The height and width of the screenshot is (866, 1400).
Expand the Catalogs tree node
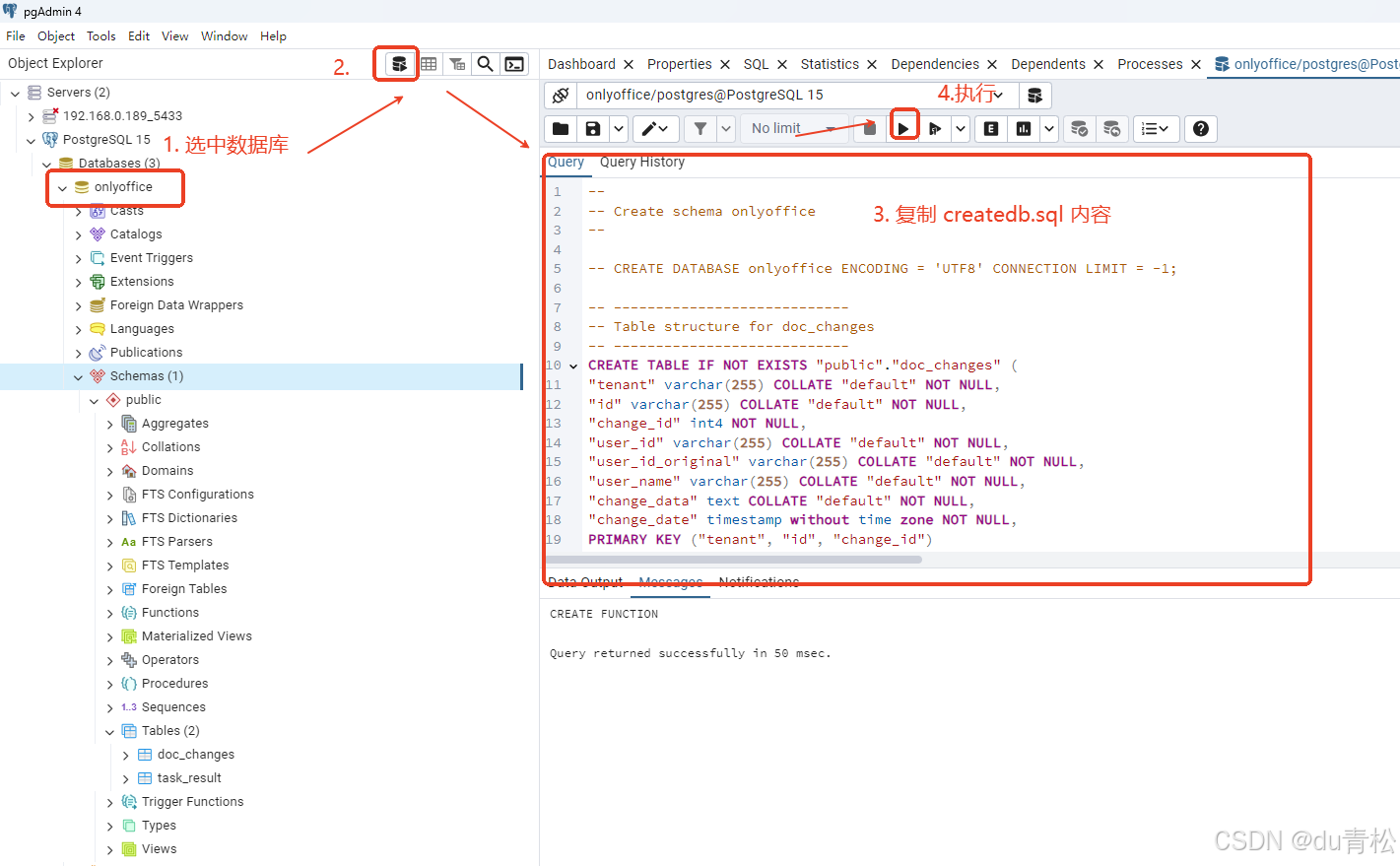coord(79,234)
